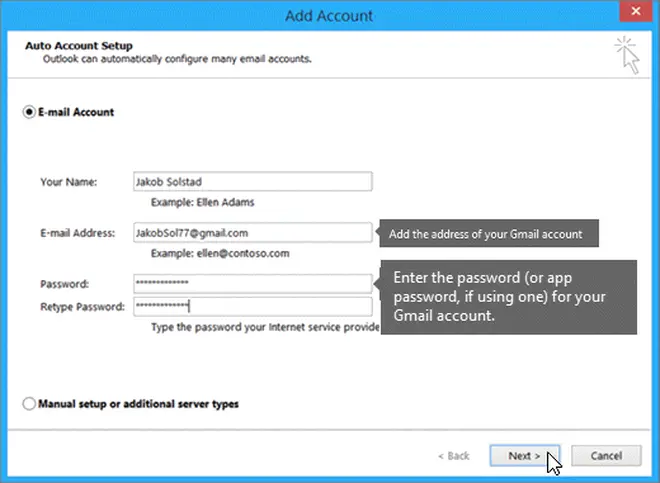Click the 'Retype Password:' label
Screen dimensions: 660x483
tap(82, 306)
